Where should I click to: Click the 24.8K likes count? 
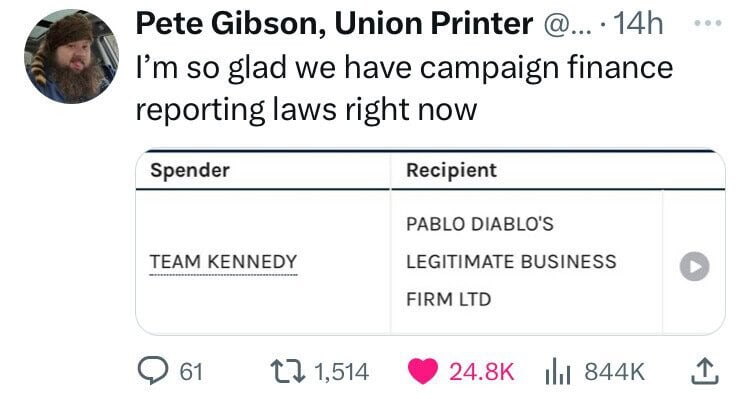coord(482,372)
